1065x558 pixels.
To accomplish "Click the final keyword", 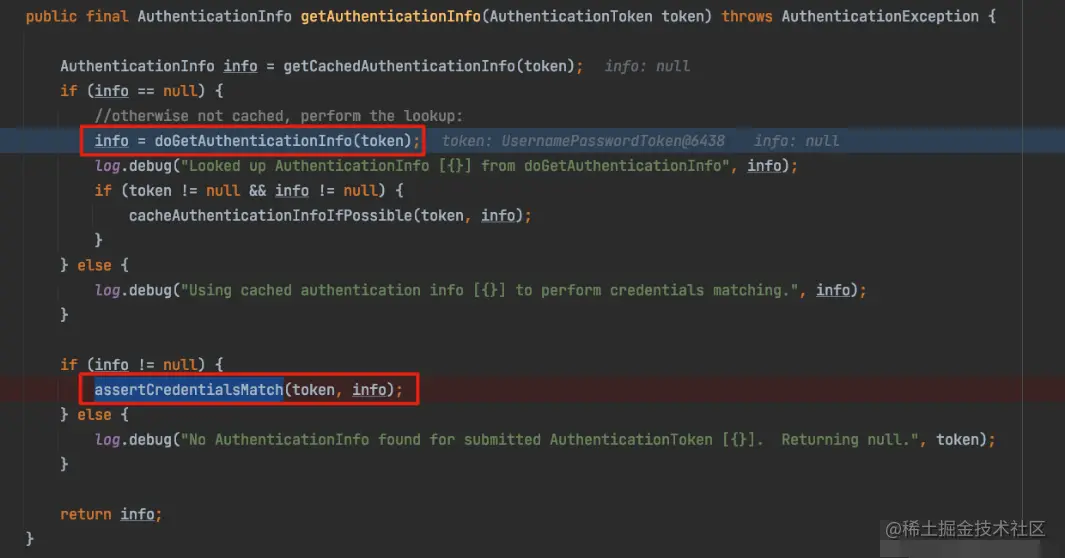I will click(x=107, y=16).
